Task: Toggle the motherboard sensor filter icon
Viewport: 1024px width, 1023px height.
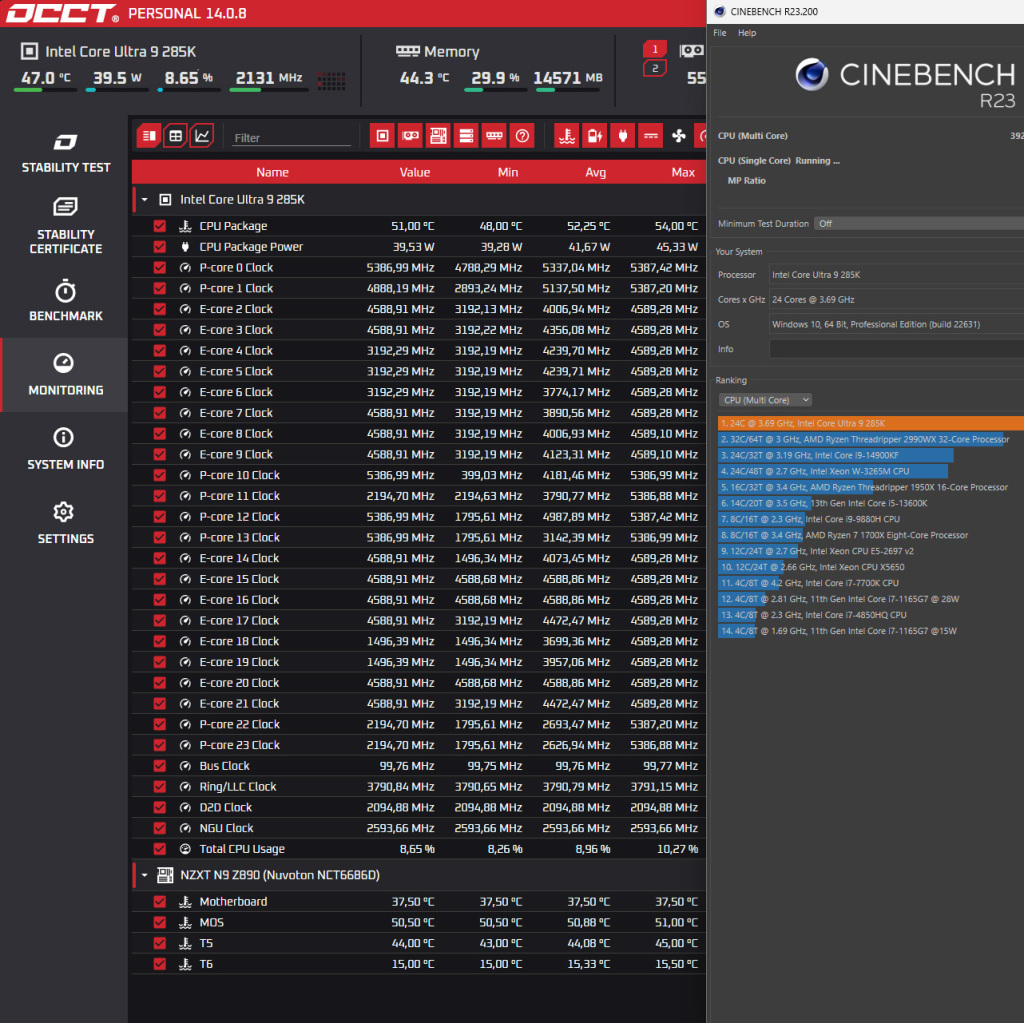Action: point(438,136)
